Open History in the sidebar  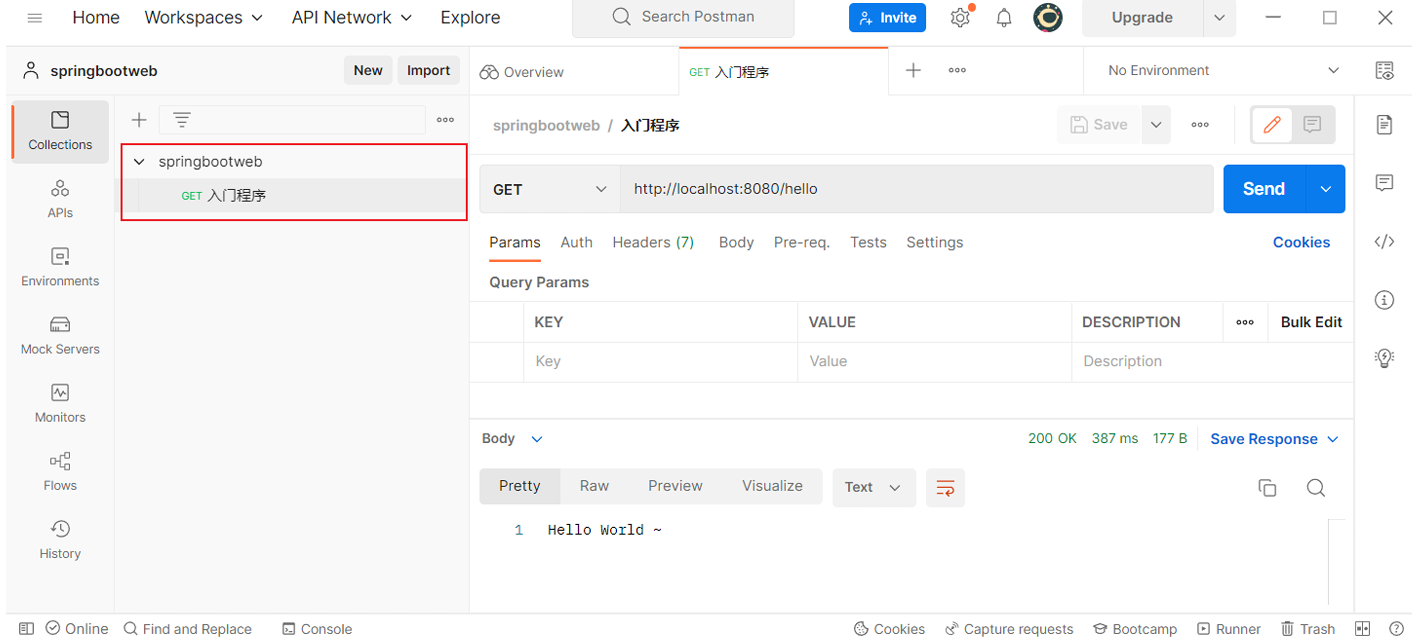(x=60, y=539)
